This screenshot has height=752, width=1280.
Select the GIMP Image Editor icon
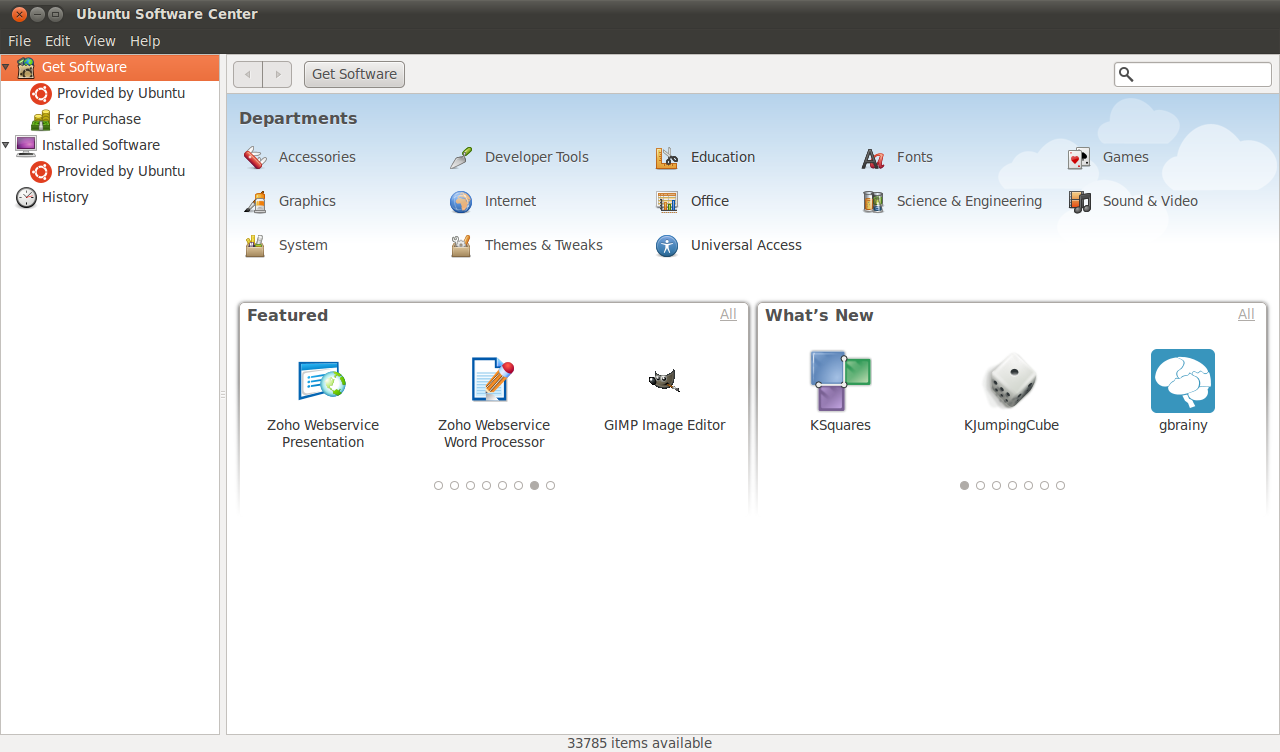point(664,380)
